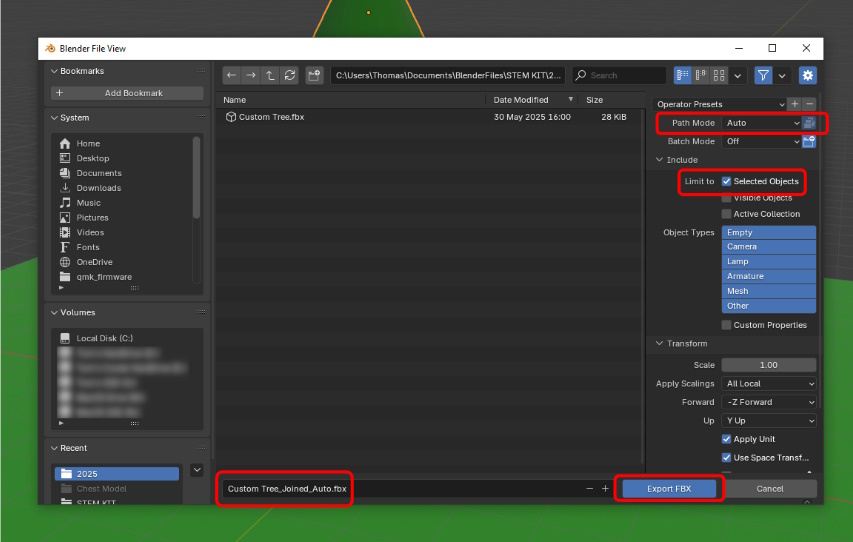The image size is (853, 542).
Task: Click Export FBX button
Action: 669,489
